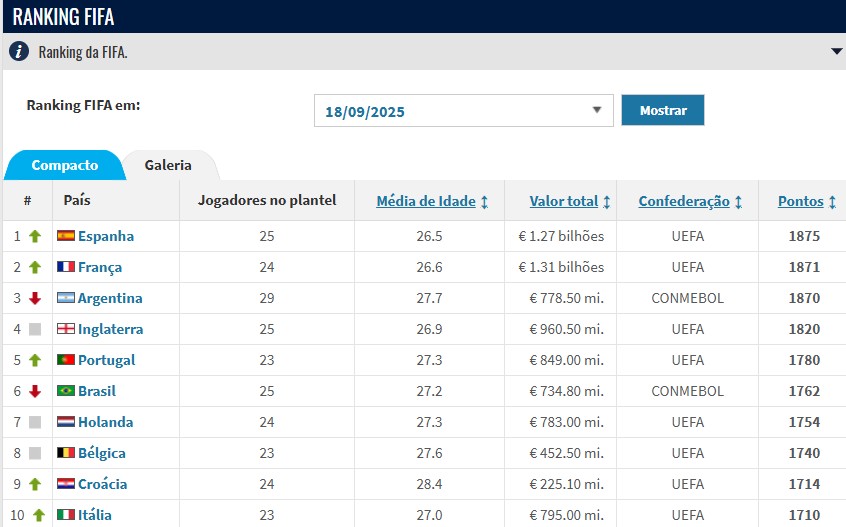Click the red down arrow in Brasil row
The image size is (846, 527).
point(35,391)
